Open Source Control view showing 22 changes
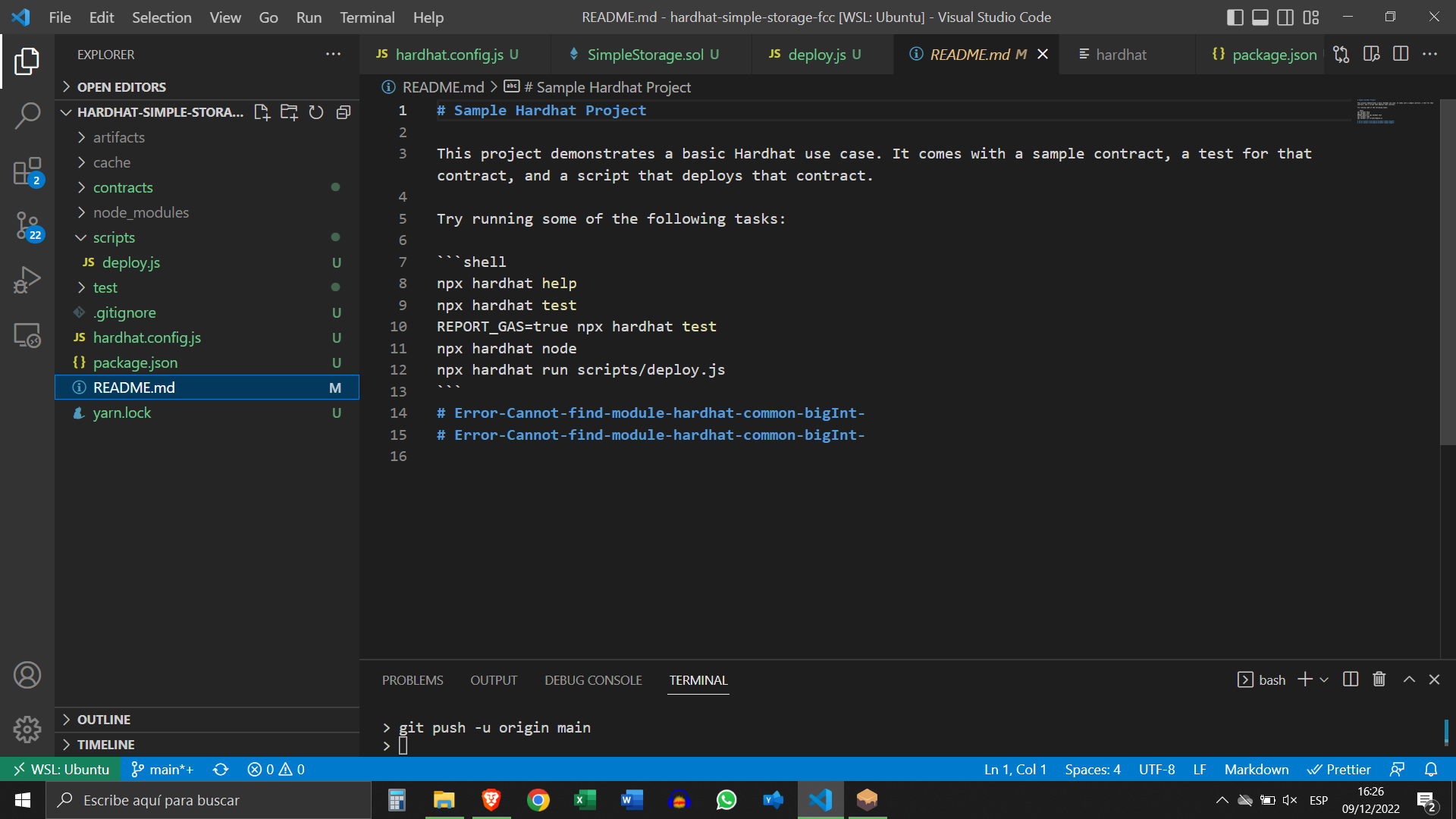1456x819 pixels. 27,226
